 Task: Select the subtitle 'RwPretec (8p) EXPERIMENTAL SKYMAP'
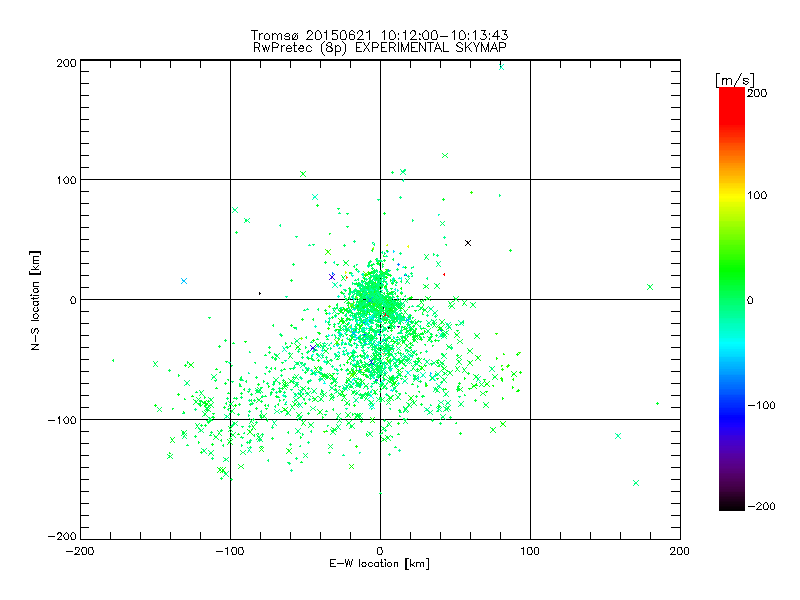(x=380, y=48)
